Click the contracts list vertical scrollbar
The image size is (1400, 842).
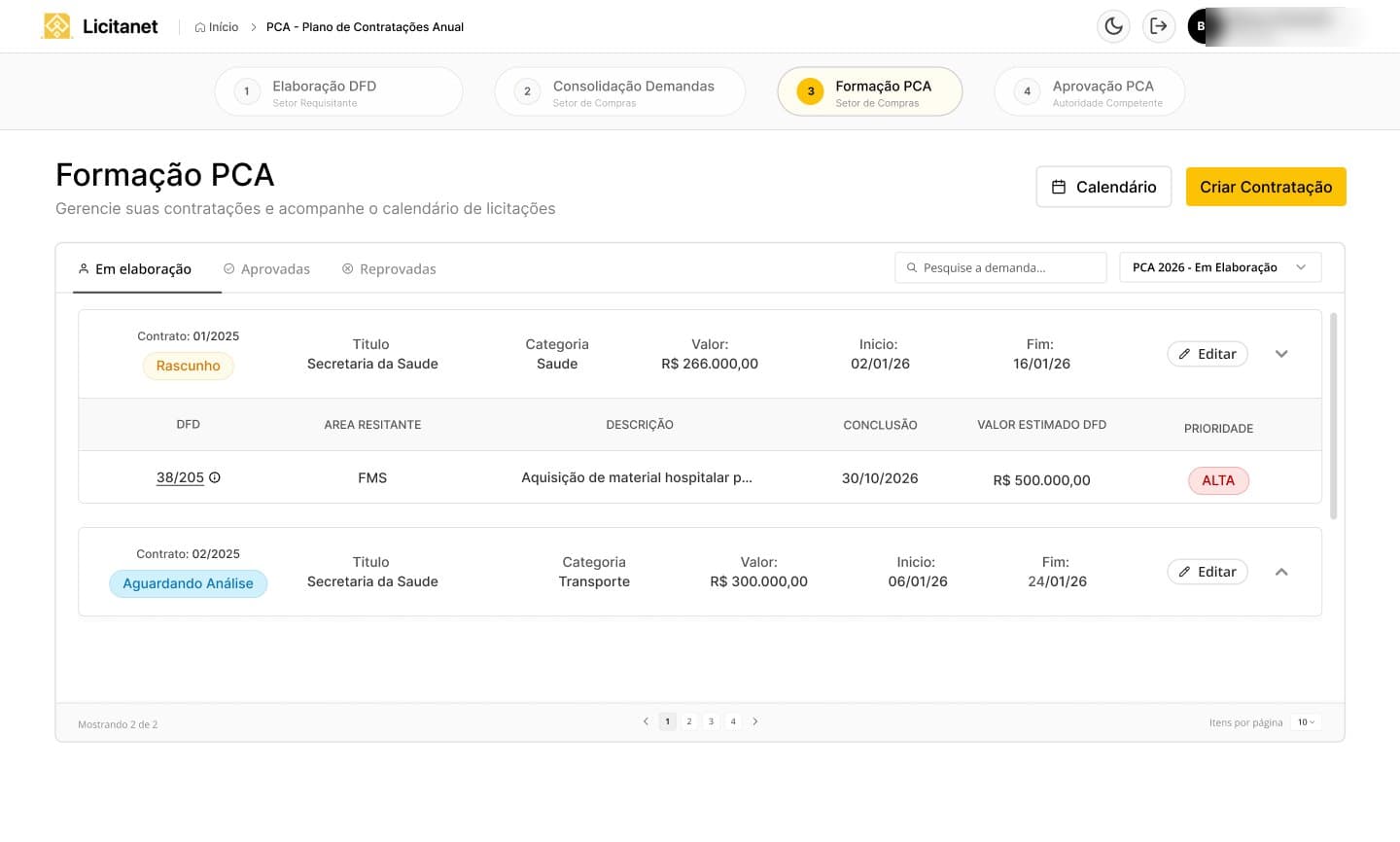[1334, 416]
